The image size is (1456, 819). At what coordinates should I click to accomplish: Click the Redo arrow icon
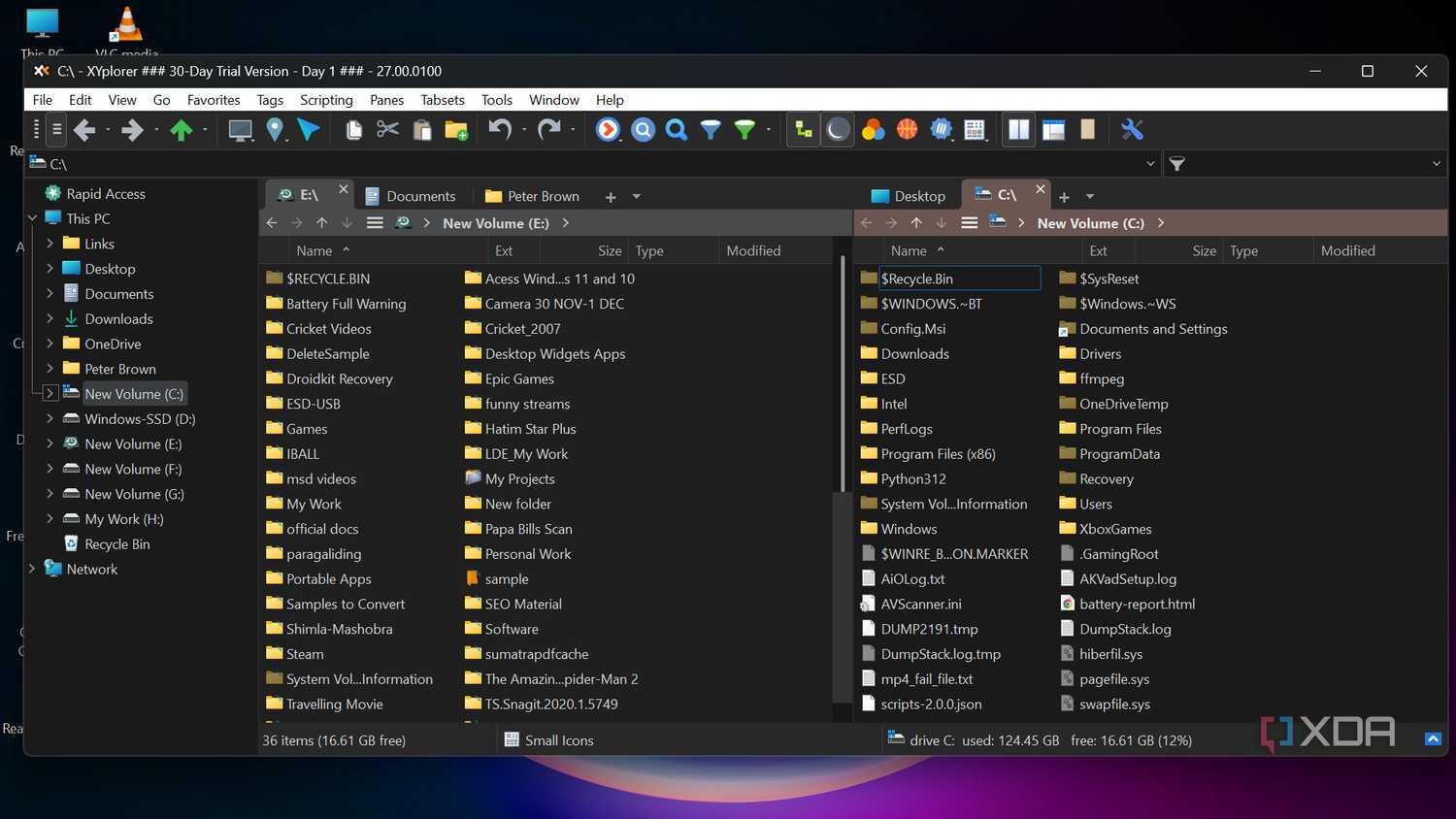coord(548,130)
